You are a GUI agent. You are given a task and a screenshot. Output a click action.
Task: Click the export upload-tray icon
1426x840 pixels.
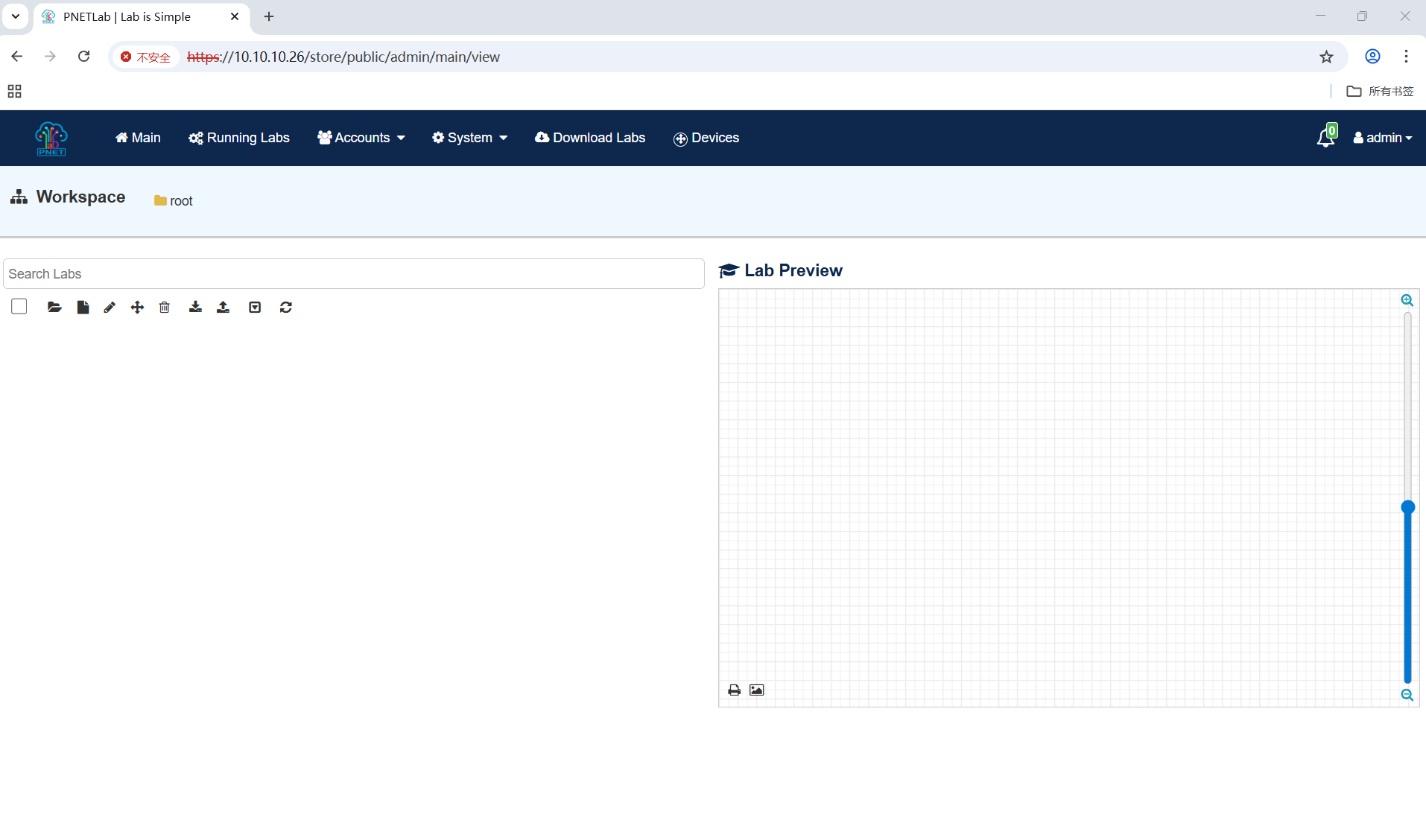[x=223, y=308]
